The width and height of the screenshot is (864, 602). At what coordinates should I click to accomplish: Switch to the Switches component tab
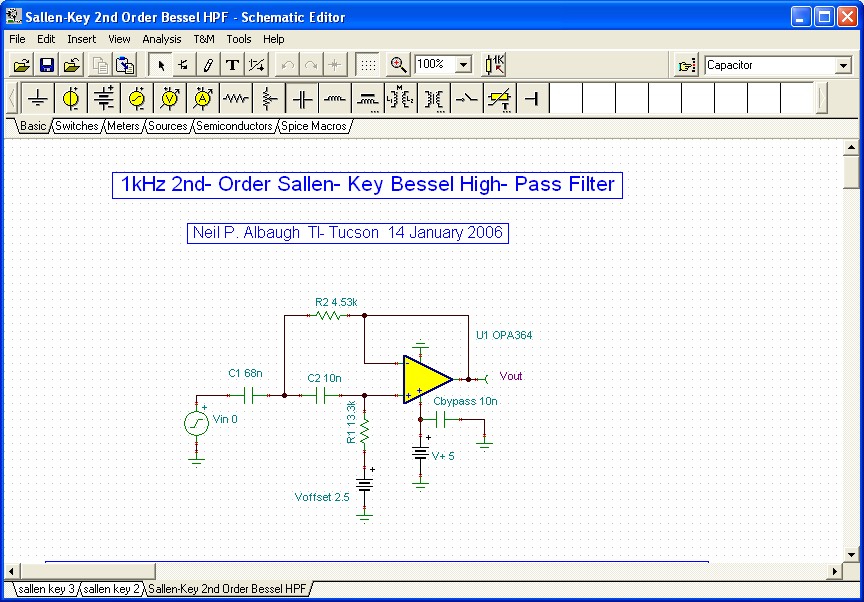click(77, 126)
